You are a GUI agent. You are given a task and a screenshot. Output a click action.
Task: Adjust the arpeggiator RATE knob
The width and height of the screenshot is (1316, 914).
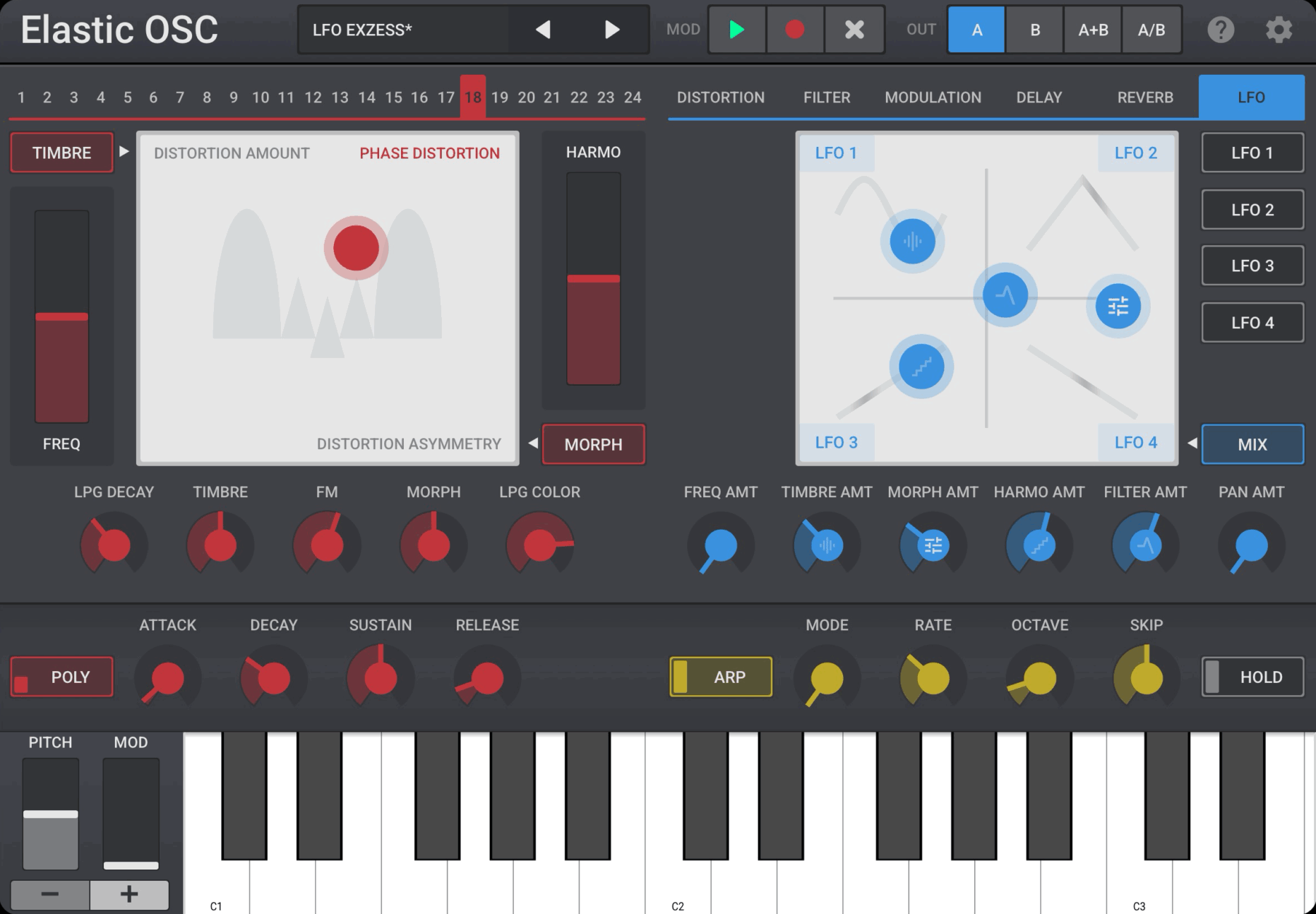933,678
